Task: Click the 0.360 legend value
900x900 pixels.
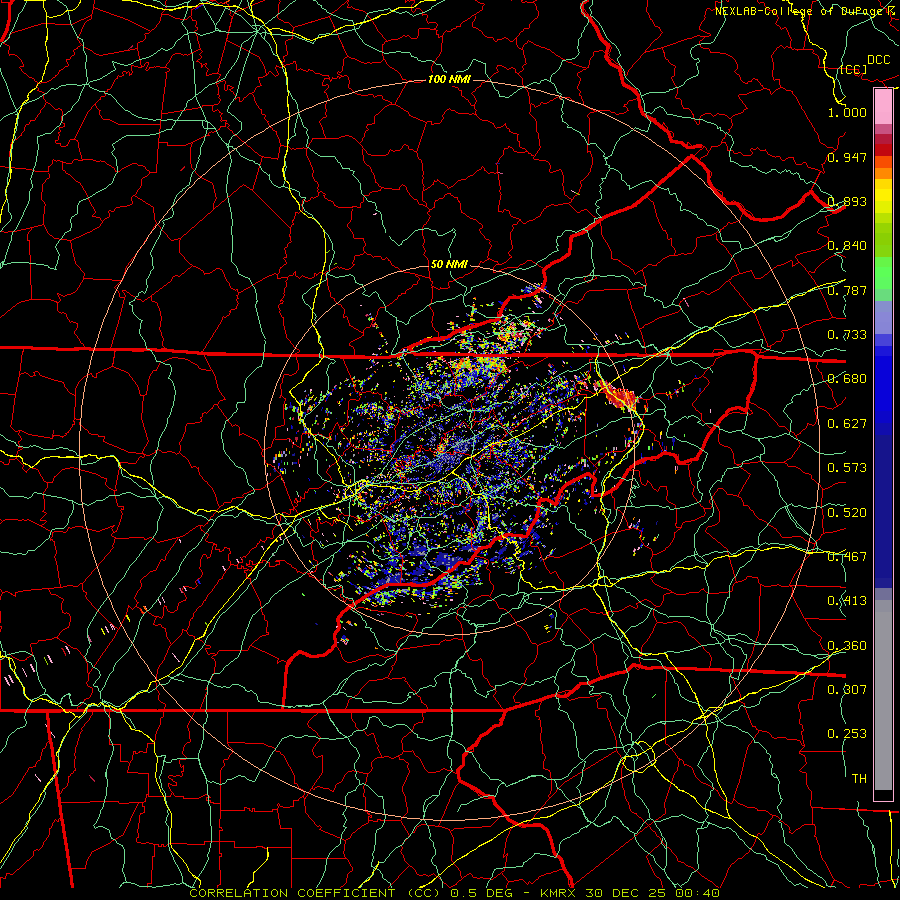Action: 847,646
